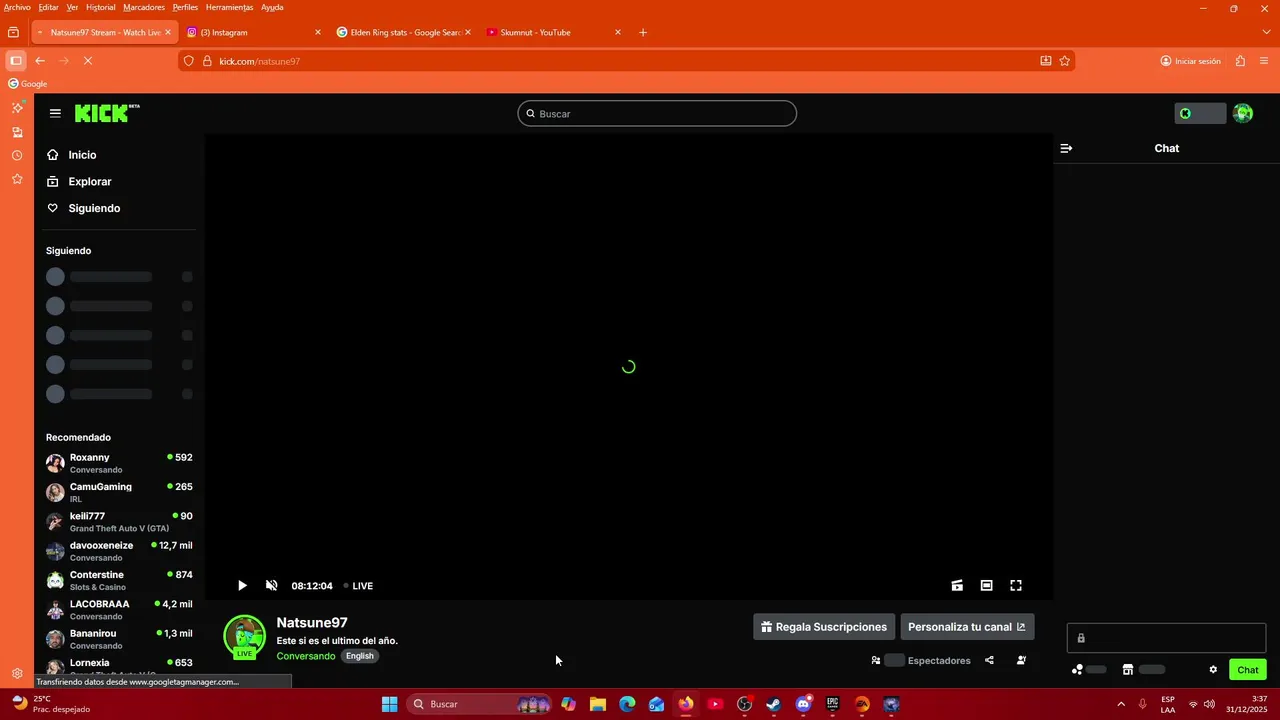Close the Instagram tab
The height and width of the screenshot is (720, 1280).
[x=318, y=32]
